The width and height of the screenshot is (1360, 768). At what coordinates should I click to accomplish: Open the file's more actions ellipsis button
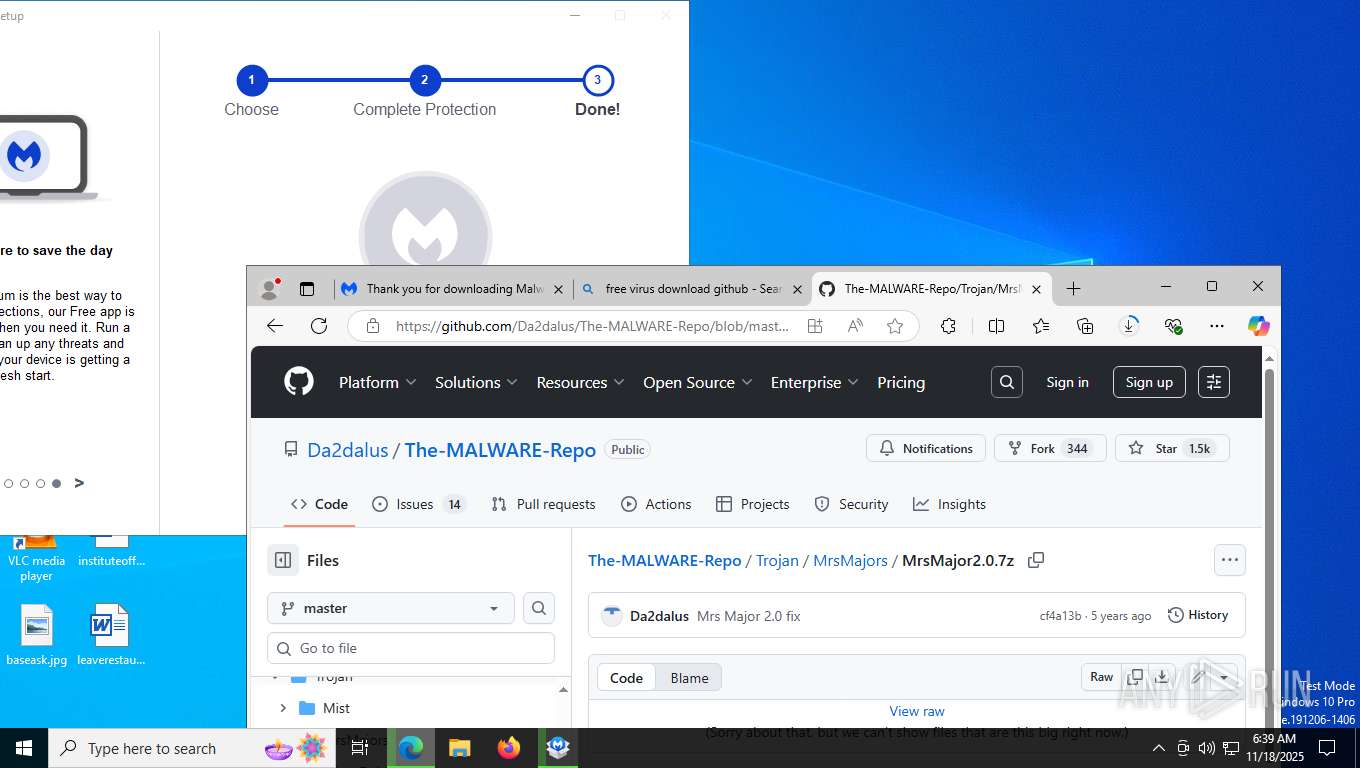click(1230, 560)
